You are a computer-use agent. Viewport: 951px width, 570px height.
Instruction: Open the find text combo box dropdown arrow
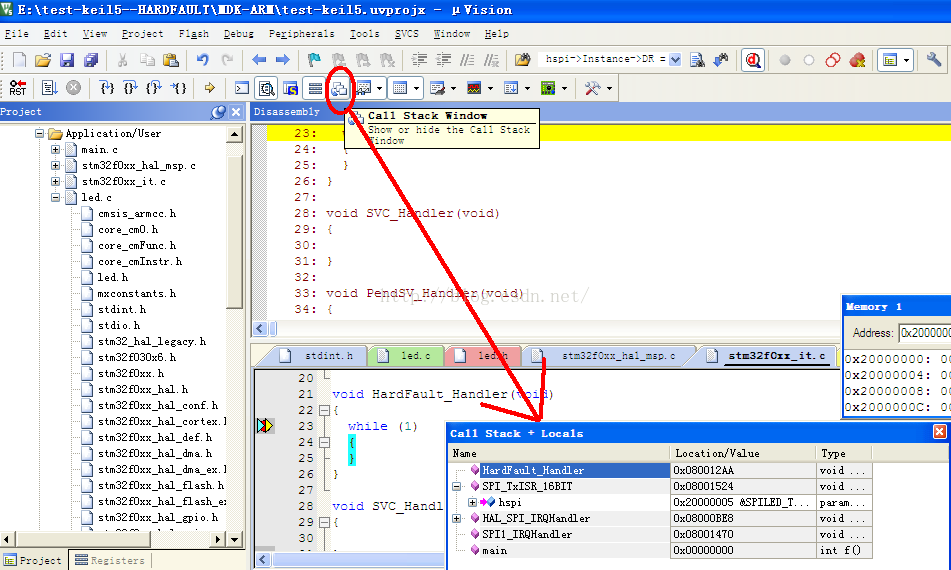(675, 59)
